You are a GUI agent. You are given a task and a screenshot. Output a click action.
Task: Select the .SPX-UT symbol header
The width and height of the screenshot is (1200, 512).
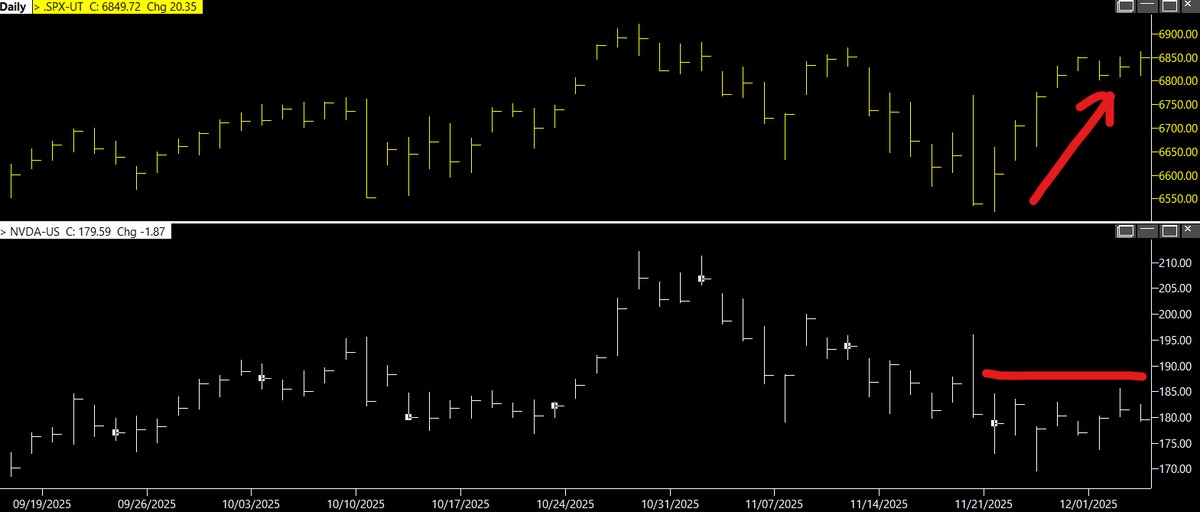click(x=118, y=7)
